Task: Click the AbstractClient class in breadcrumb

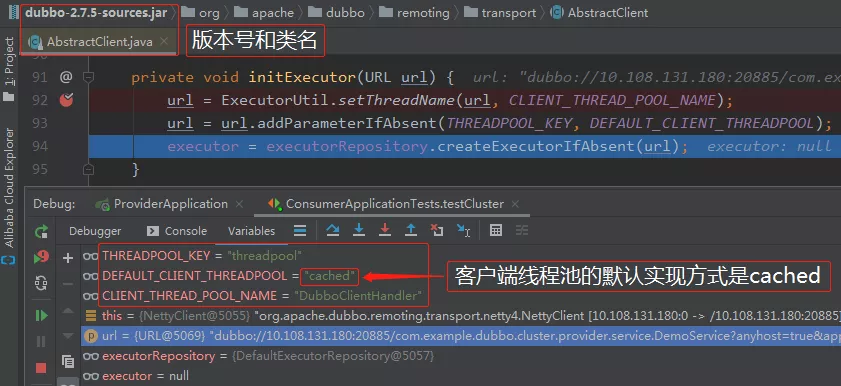Action: [x=600, y=12]
